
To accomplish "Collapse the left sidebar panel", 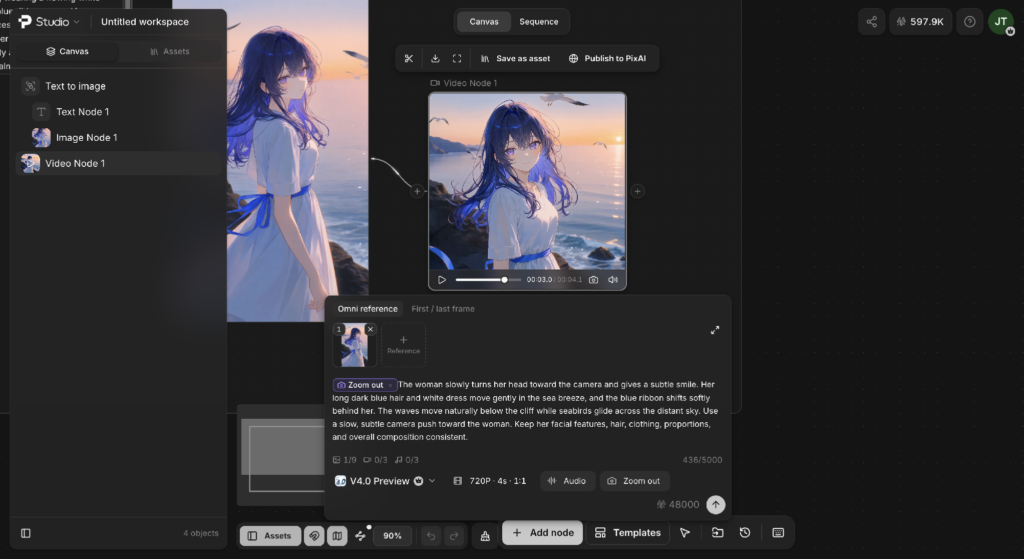I will point(25,534).
